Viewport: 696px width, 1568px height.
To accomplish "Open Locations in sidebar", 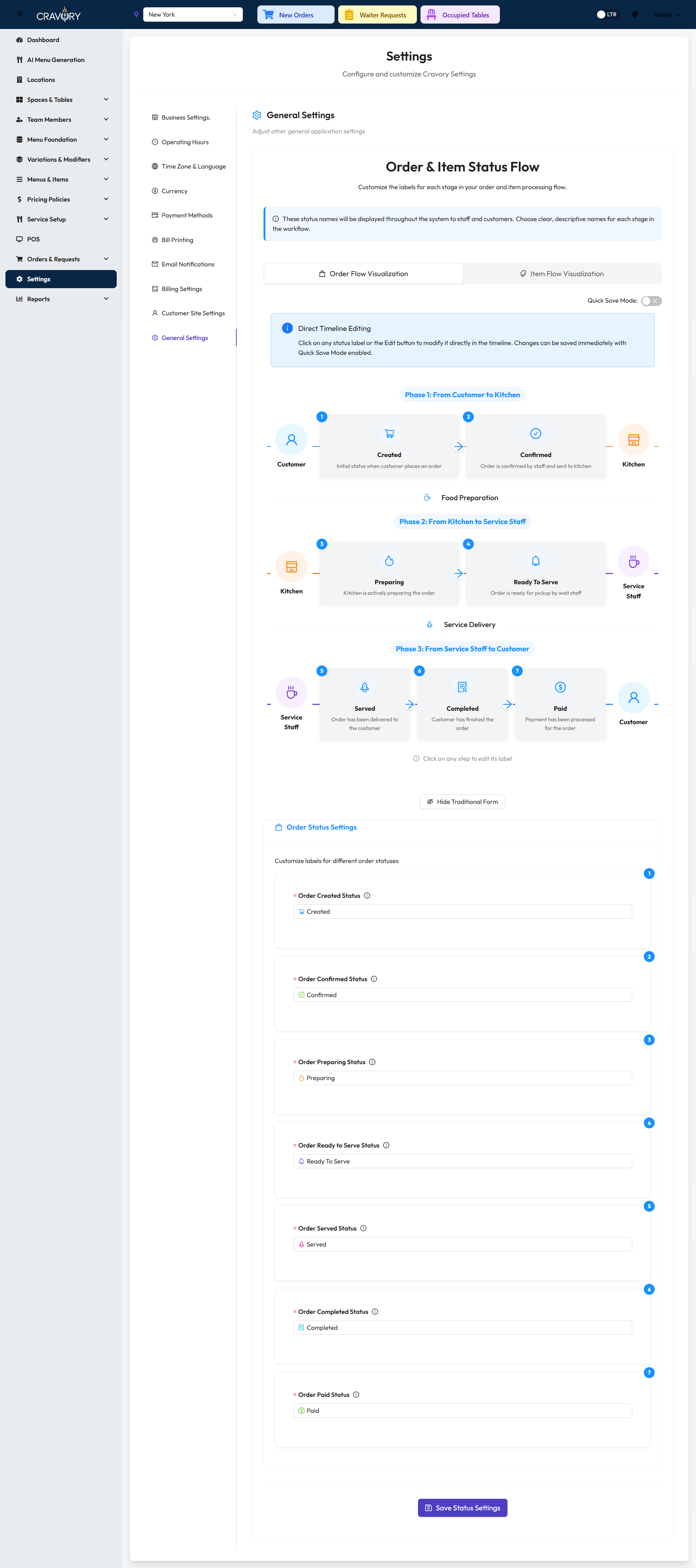I will click(61, 80).
